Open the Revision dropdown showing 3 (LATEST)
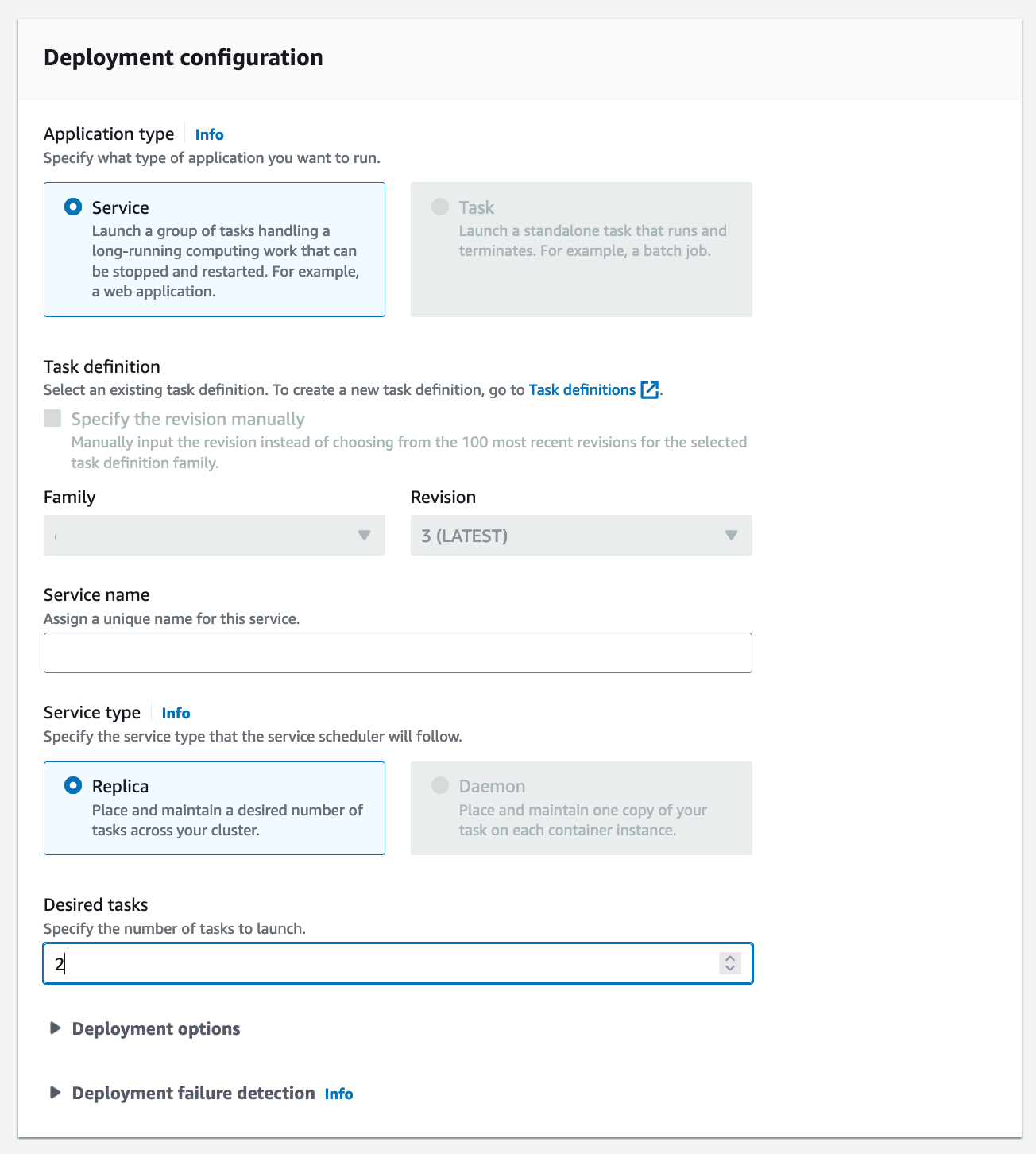The height and width of the screenshot is (1154, 1036). pos(581,536)
